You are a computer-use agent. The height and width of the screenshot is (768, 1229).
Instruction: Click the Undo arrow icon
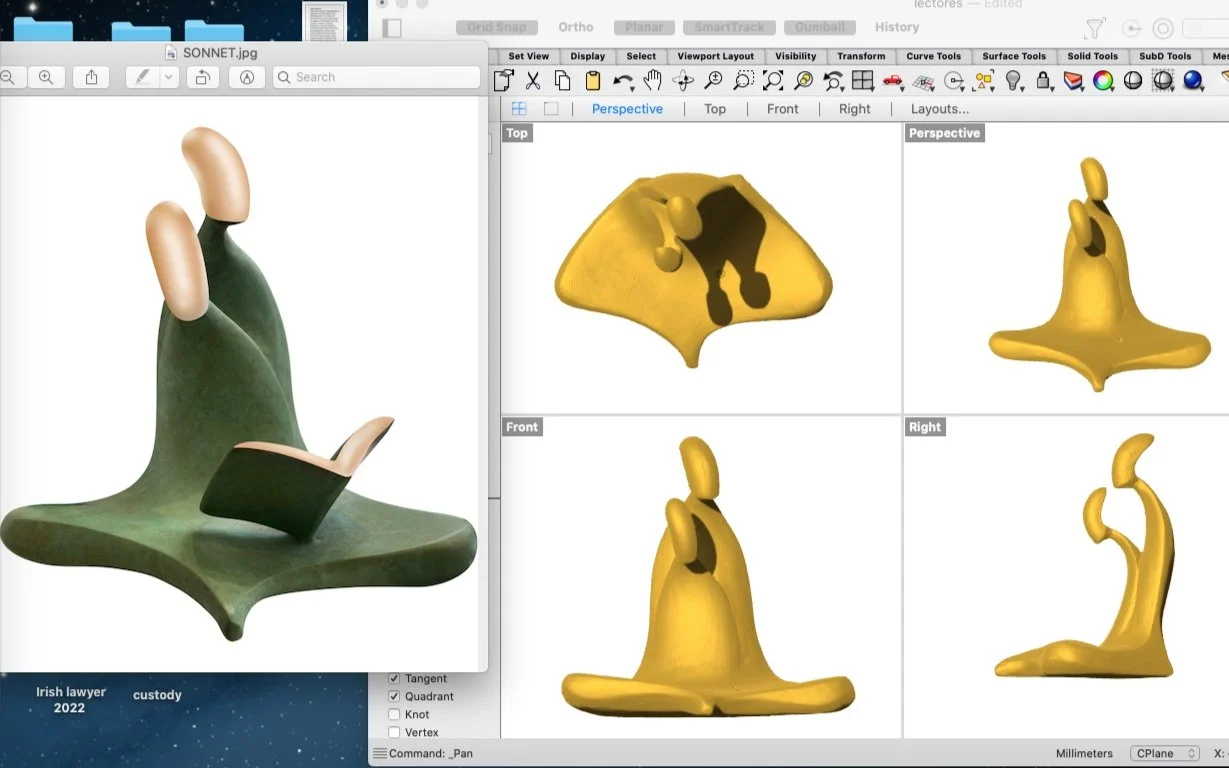tap(623, 81)
